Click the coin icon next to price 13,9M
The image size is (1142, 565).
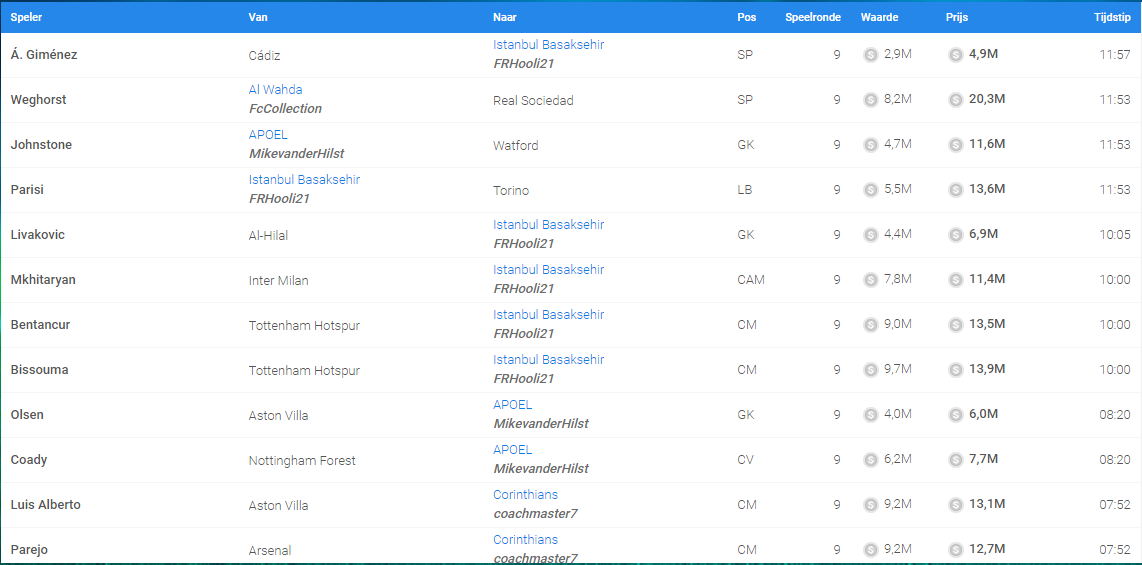click(956, 370)
